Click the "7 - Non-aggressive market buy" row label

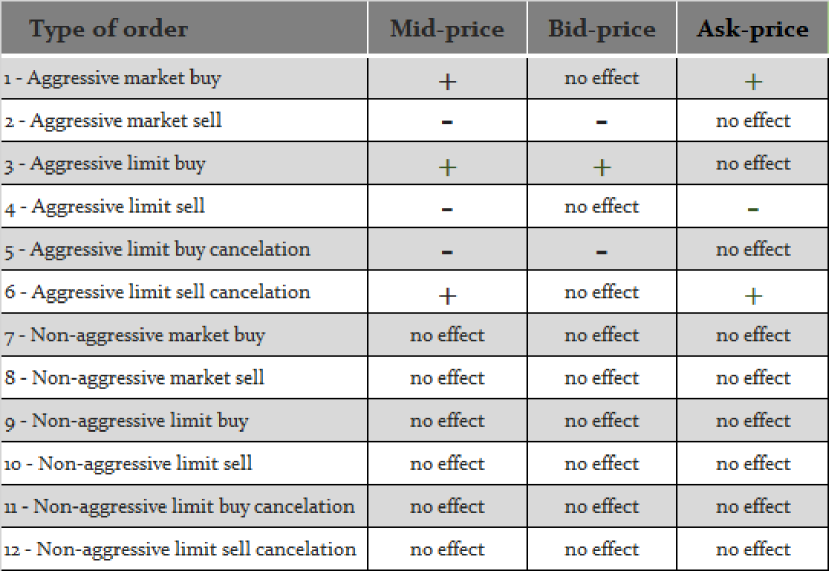point(134,335)
